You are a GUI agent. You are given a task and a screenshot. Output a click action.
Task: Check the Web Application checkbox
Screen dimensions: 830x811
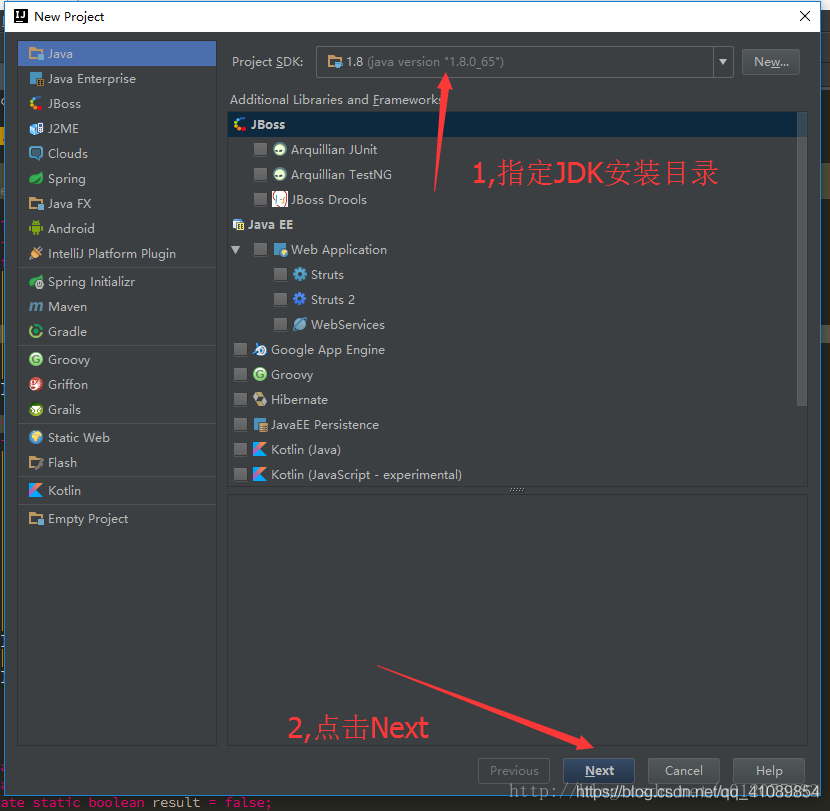[260, 249]
